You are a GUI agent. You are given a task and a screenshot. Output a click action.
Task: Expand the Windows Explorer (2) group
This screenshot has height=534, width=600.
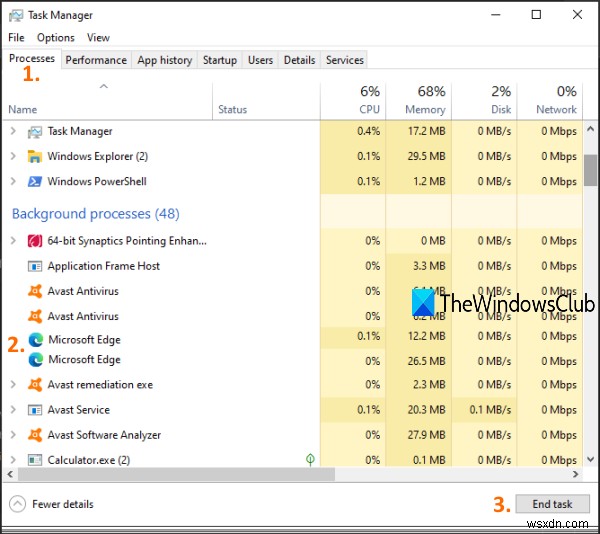pos(13,156)
